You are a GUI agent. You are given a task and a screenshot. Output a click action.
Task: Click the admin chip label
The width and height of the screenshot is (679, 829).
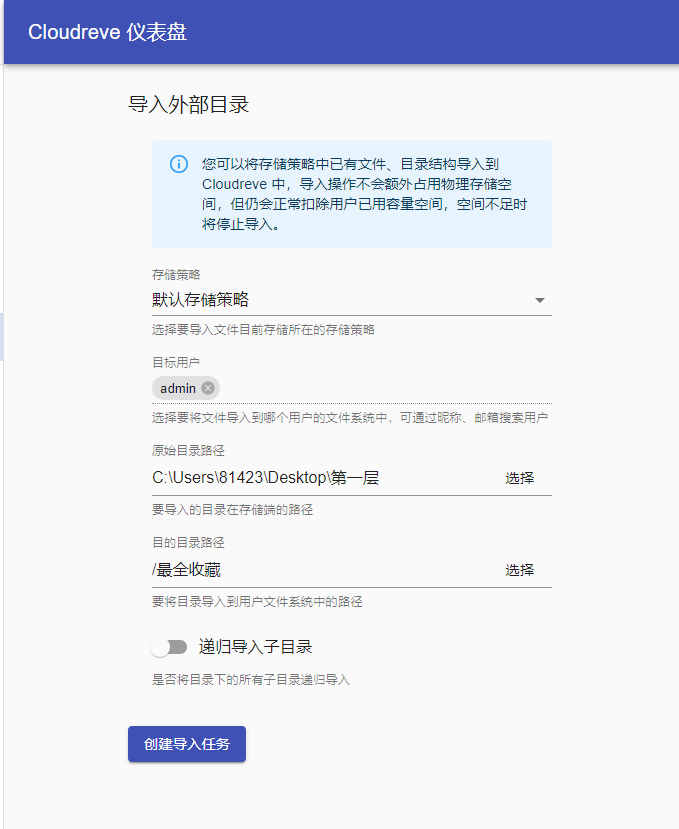click(x=178, y=389)
